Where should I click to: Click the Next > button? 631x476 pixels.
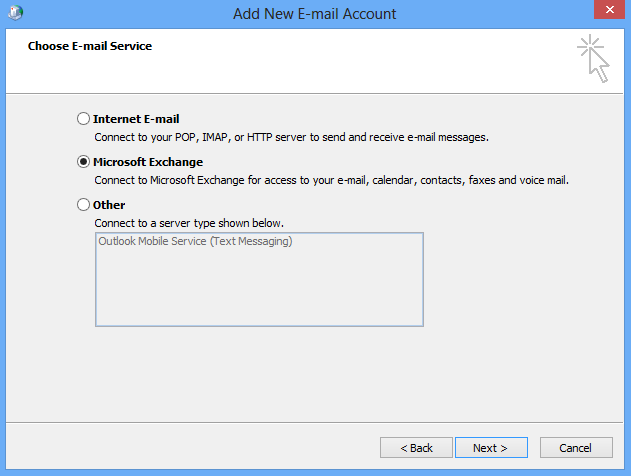[491, 447]
